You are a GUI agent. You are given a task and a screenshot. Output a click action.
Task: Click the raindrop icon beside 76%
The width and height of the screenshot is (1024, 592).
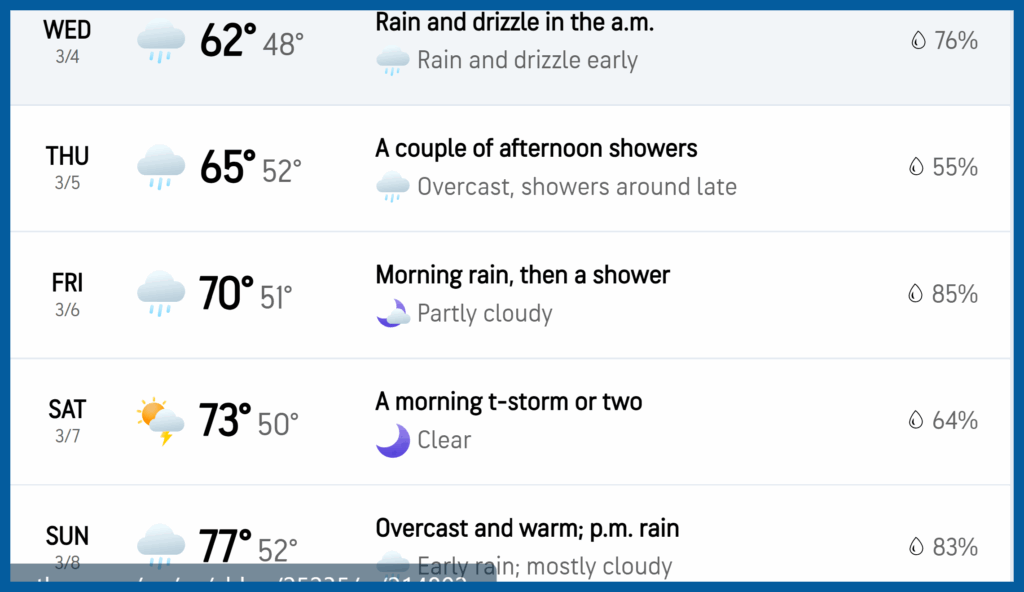(x=916, y=41)
